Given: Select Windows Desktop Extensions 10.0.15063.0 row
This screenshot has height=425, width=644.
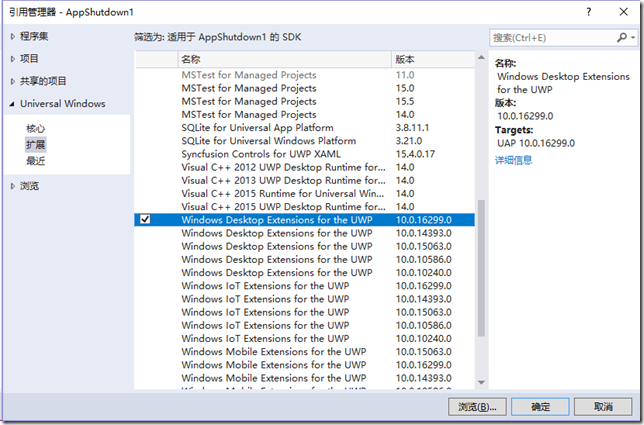Looking at the screenshot, I should tap(305, 246).
